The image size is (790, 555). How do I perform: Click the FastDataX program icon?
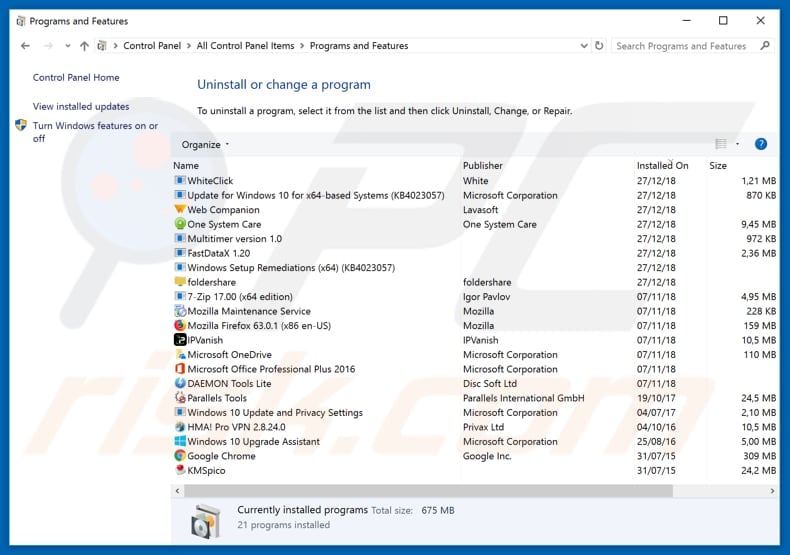[x=179, y=253]
